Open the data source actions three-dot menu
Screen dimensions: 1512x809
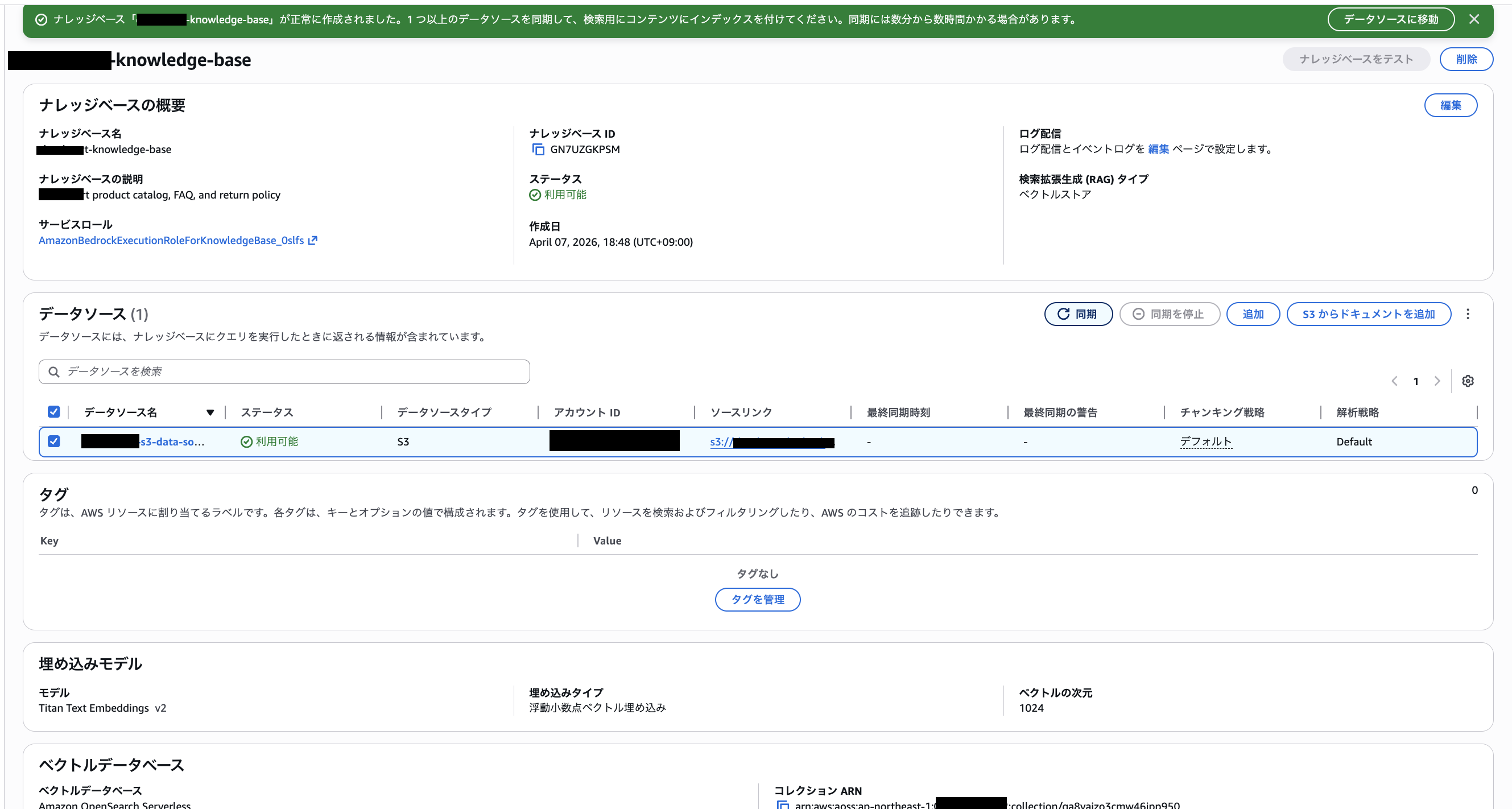point(1468,314)
